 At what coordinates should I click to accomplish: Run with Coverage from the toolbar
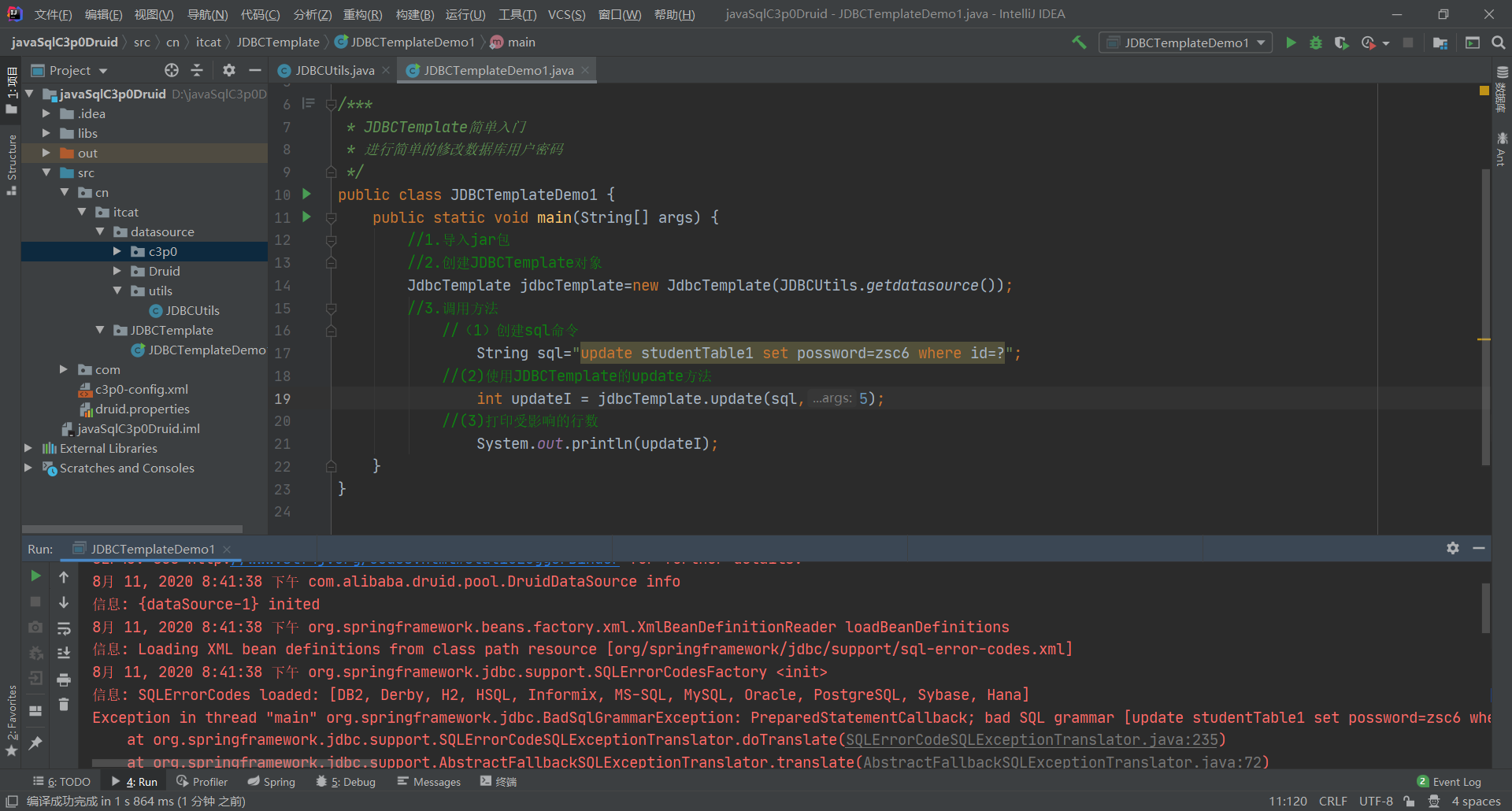(1341, 43)
